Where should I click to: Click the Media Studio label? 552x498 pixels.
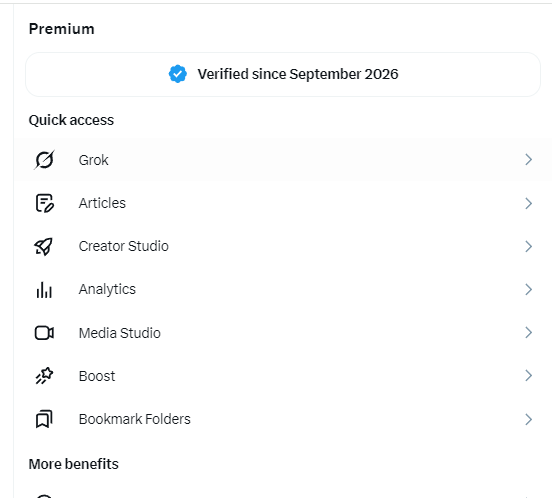coord(120,333)
